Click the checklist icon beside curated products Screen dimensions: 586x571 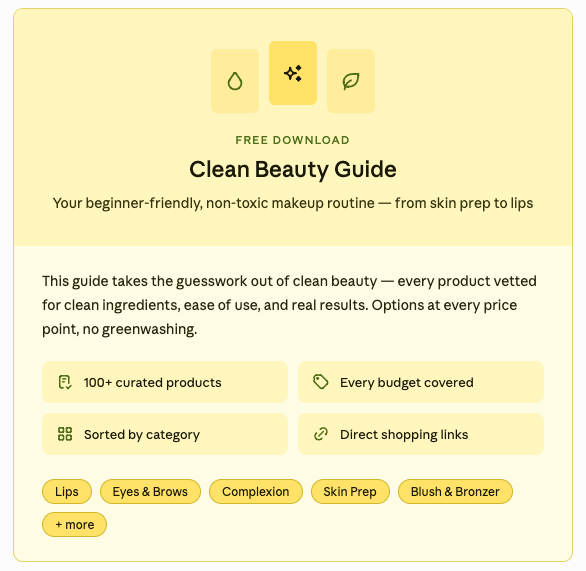(65, 382)
